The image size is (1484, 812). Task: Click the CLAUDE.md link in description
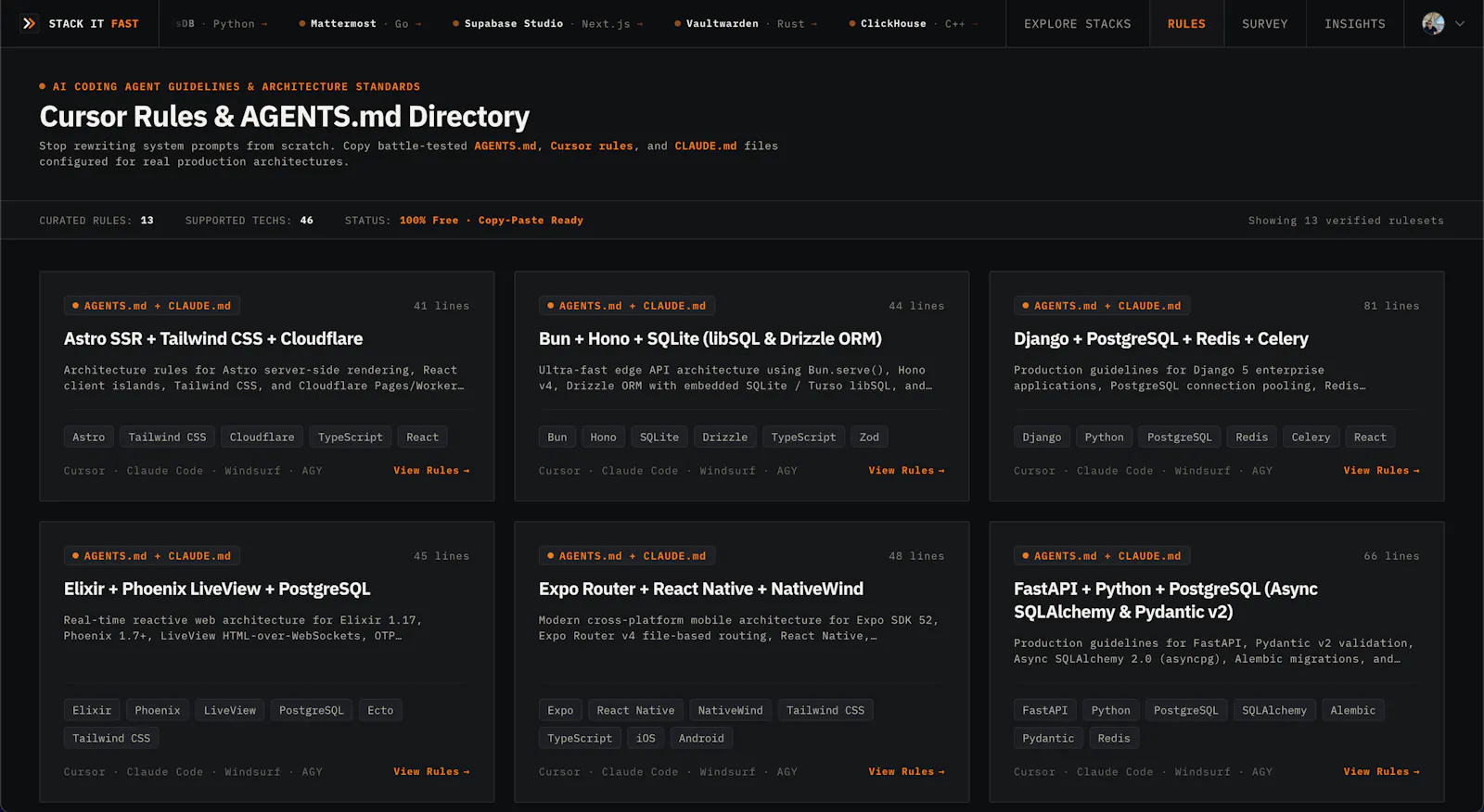pos(705,146)
